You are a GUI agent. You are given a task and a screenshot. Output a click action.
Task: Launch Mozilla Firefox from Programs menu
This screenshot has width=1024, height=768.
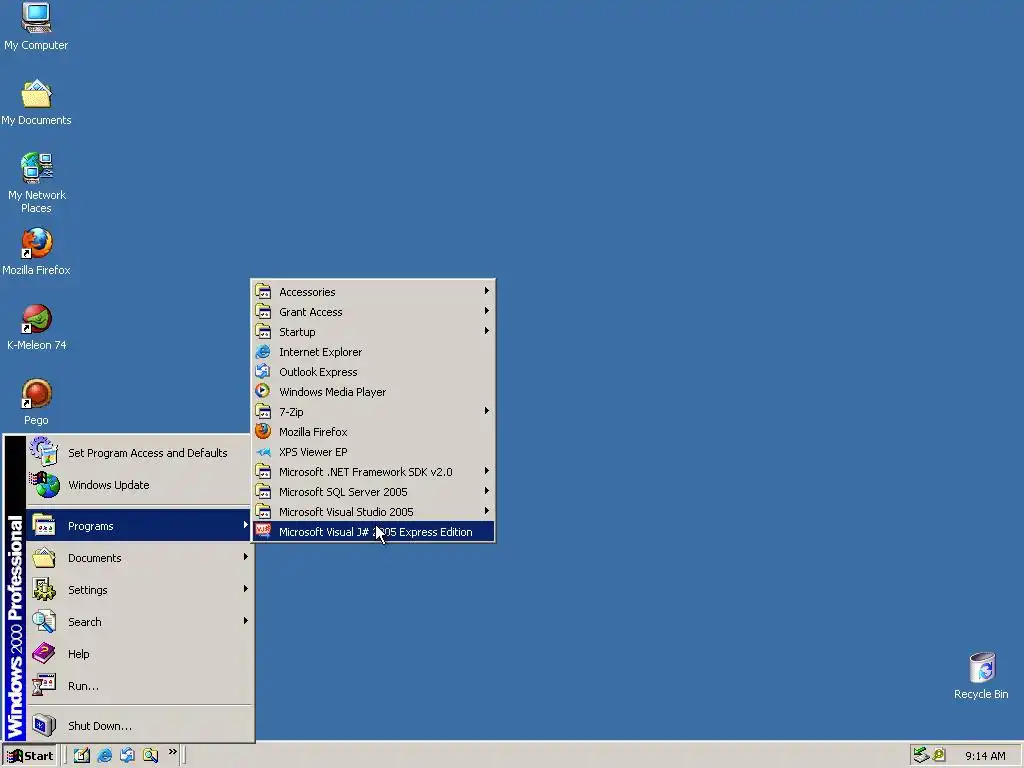pyautogui.click(x=373, y=432)
